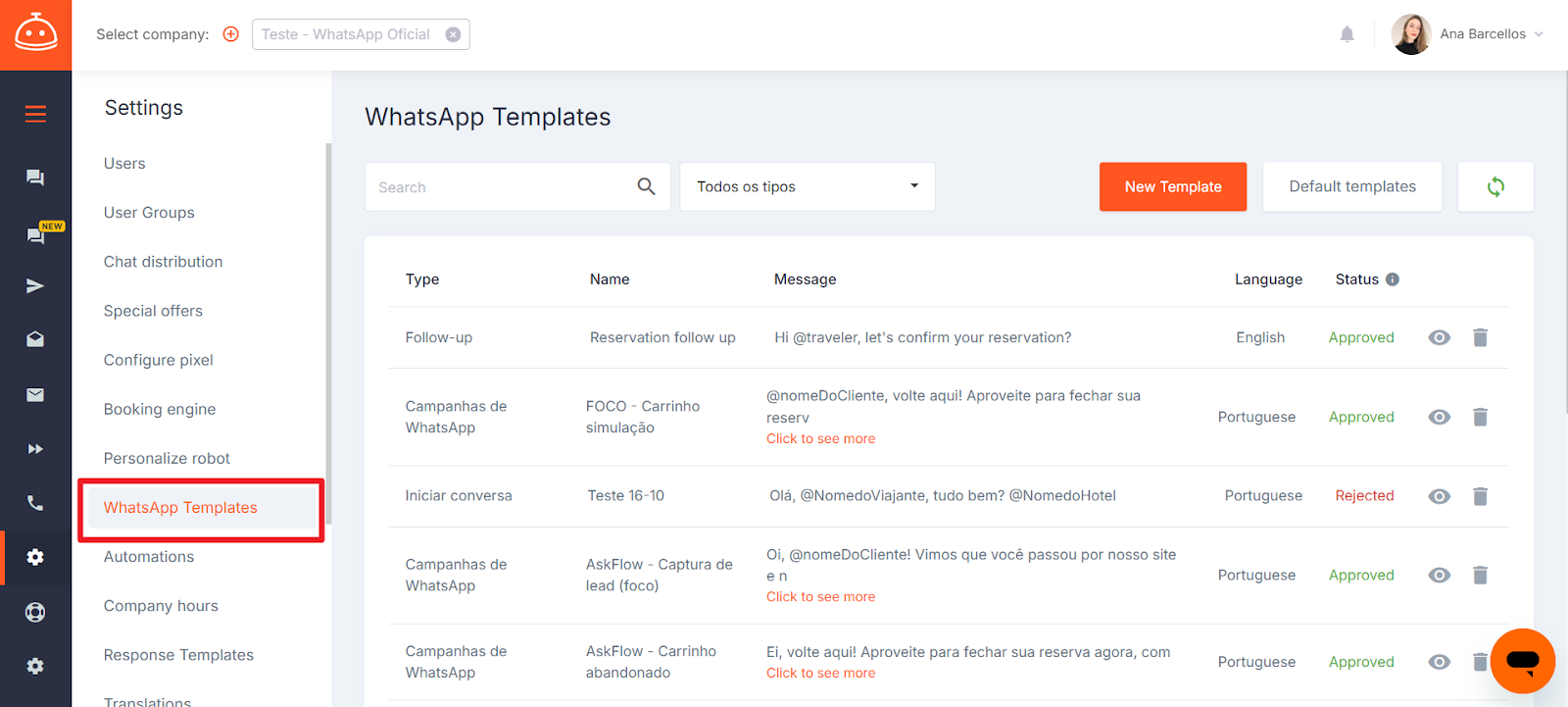1568x707 pixels.
Task: Refresh templates with green sync icon
Action: click(1494, 186)
